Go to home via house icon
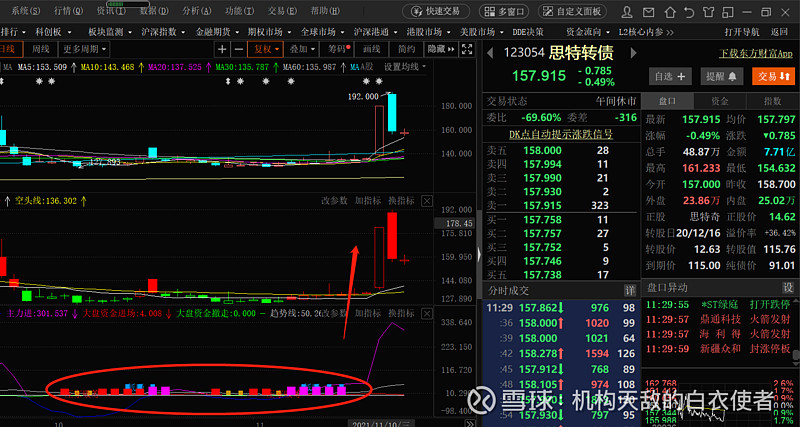800x427 pixels. 669,12
